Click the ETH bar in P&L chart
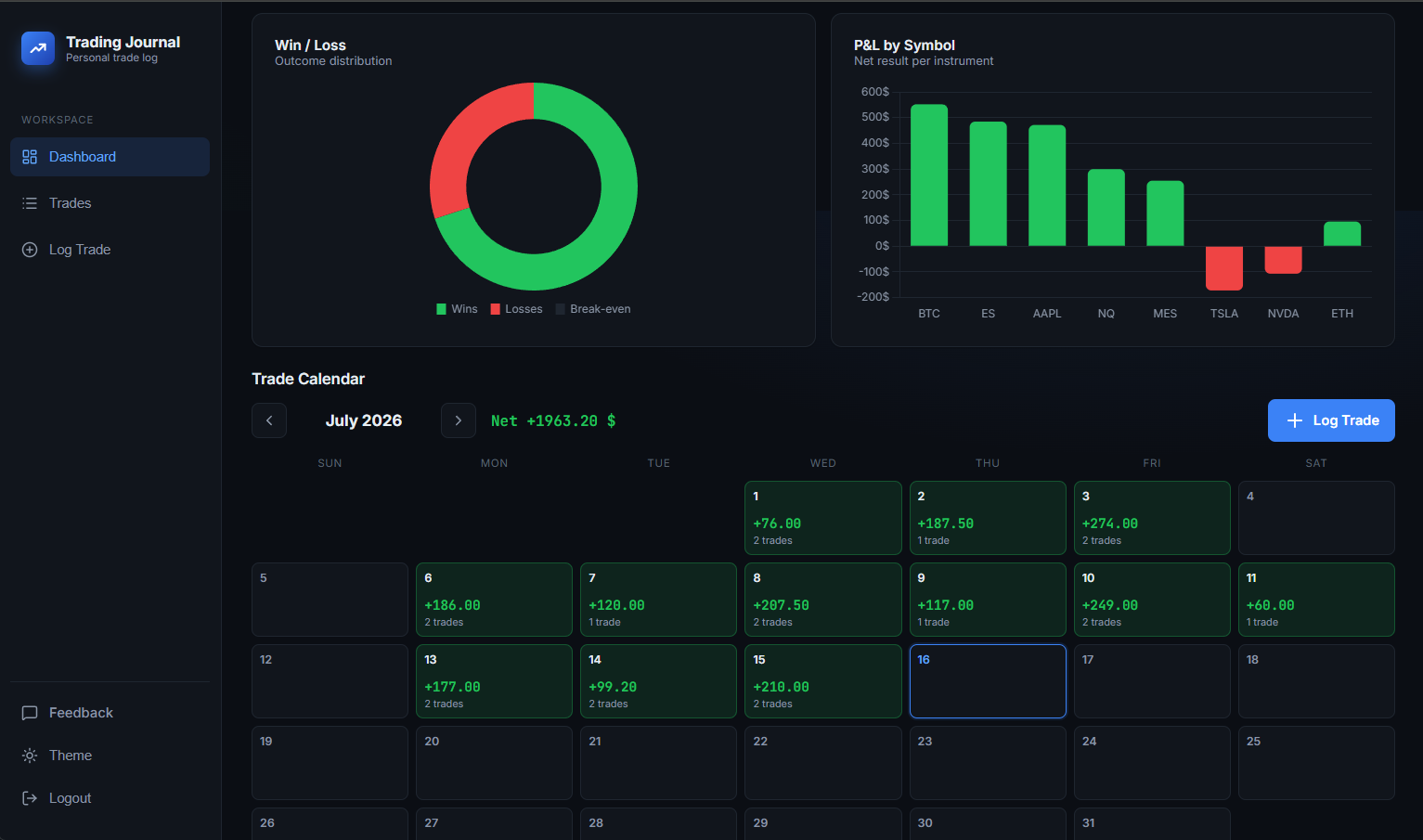Viewport: 1423px width, 840px height. pos(1342,234)
